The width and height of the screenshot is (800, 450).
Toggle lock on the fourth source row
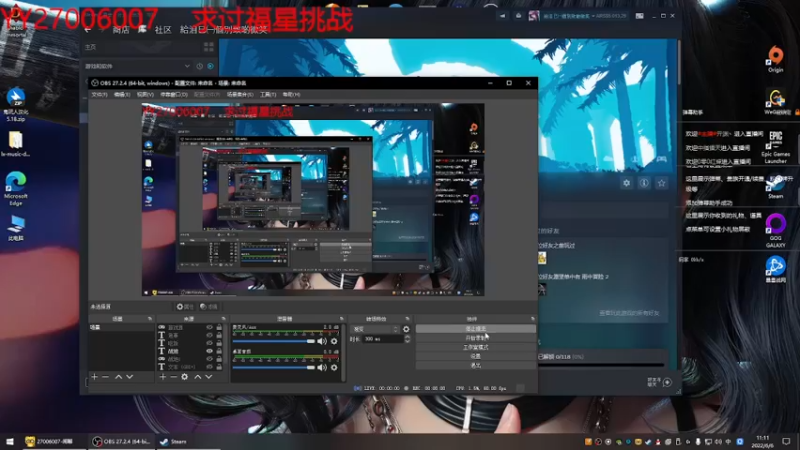(x=219, y=351)
